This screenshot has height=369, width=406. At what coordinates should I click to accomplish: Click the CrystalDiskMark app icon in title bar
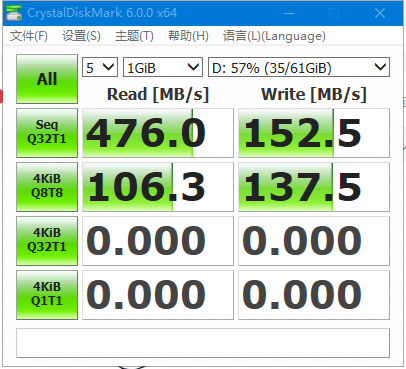pos(14,13)
